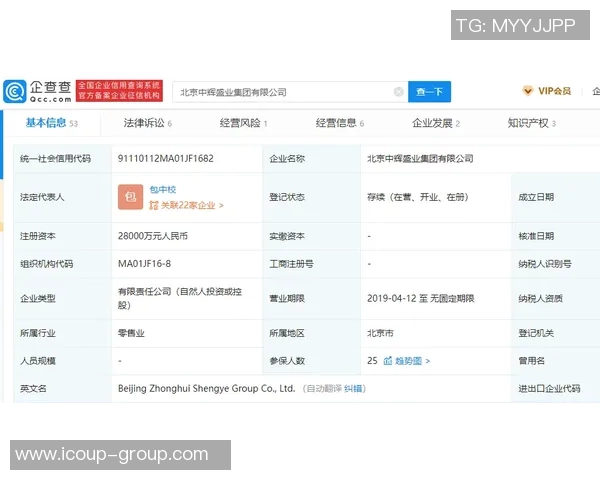This screenshot has width=600, height=480.
Task: Select status 存续（在营、开业、在册）
Action: click(x=417, y=197)
